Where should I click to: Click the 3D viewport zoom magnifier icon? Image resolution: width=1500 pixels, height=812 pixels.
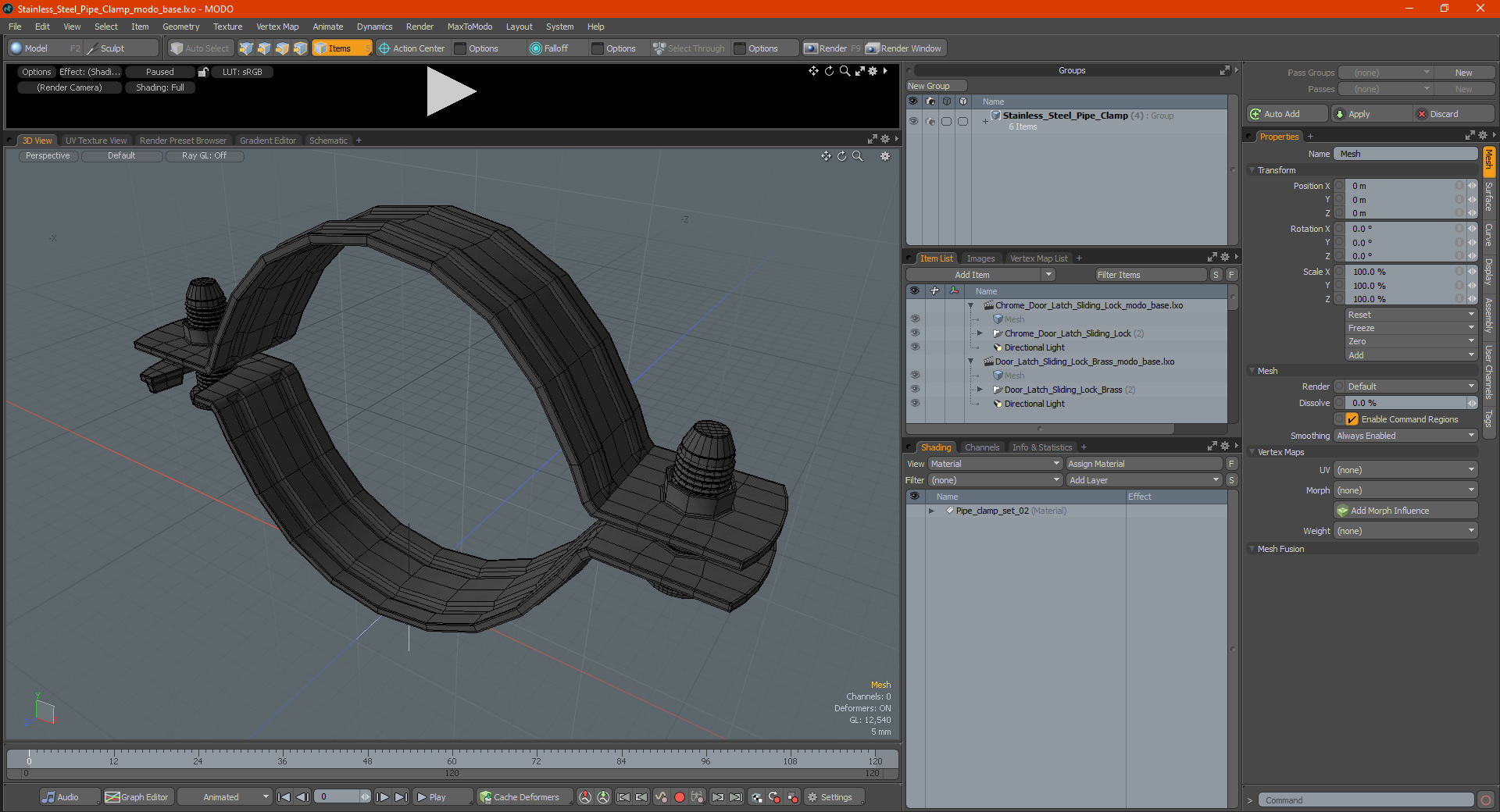tap(857, 156)
